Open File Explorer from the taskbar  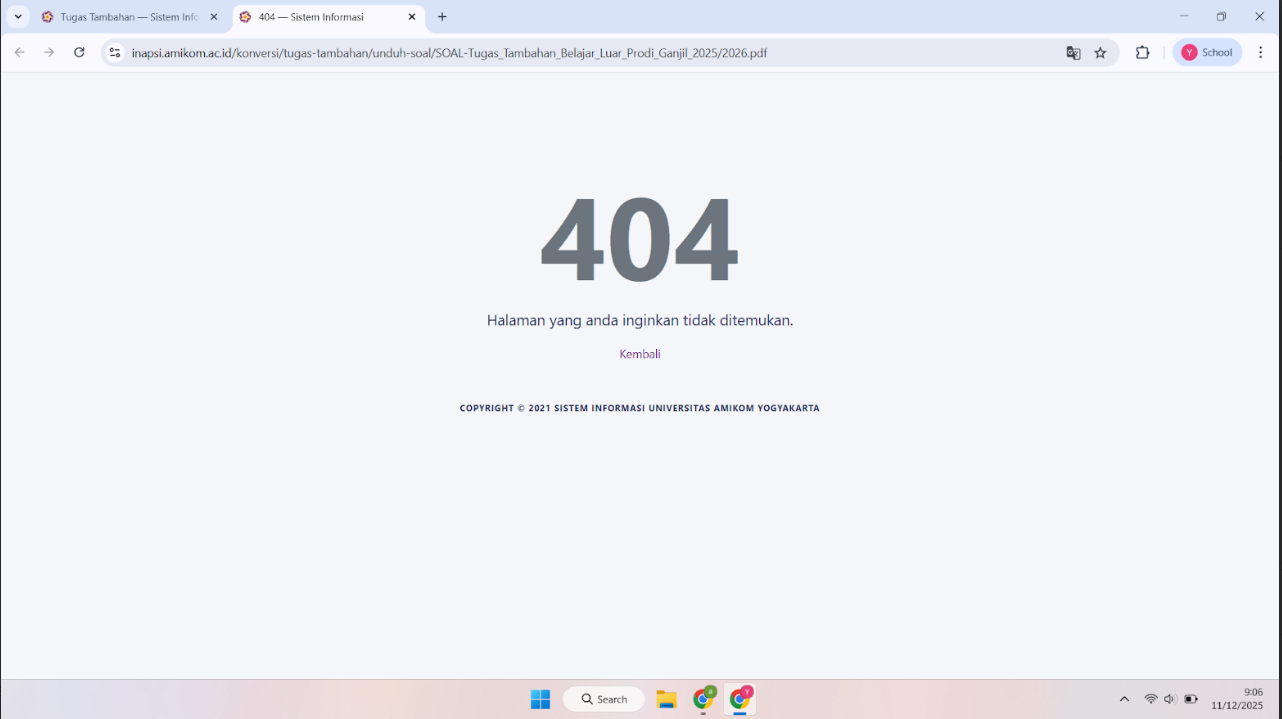[667, 699]
